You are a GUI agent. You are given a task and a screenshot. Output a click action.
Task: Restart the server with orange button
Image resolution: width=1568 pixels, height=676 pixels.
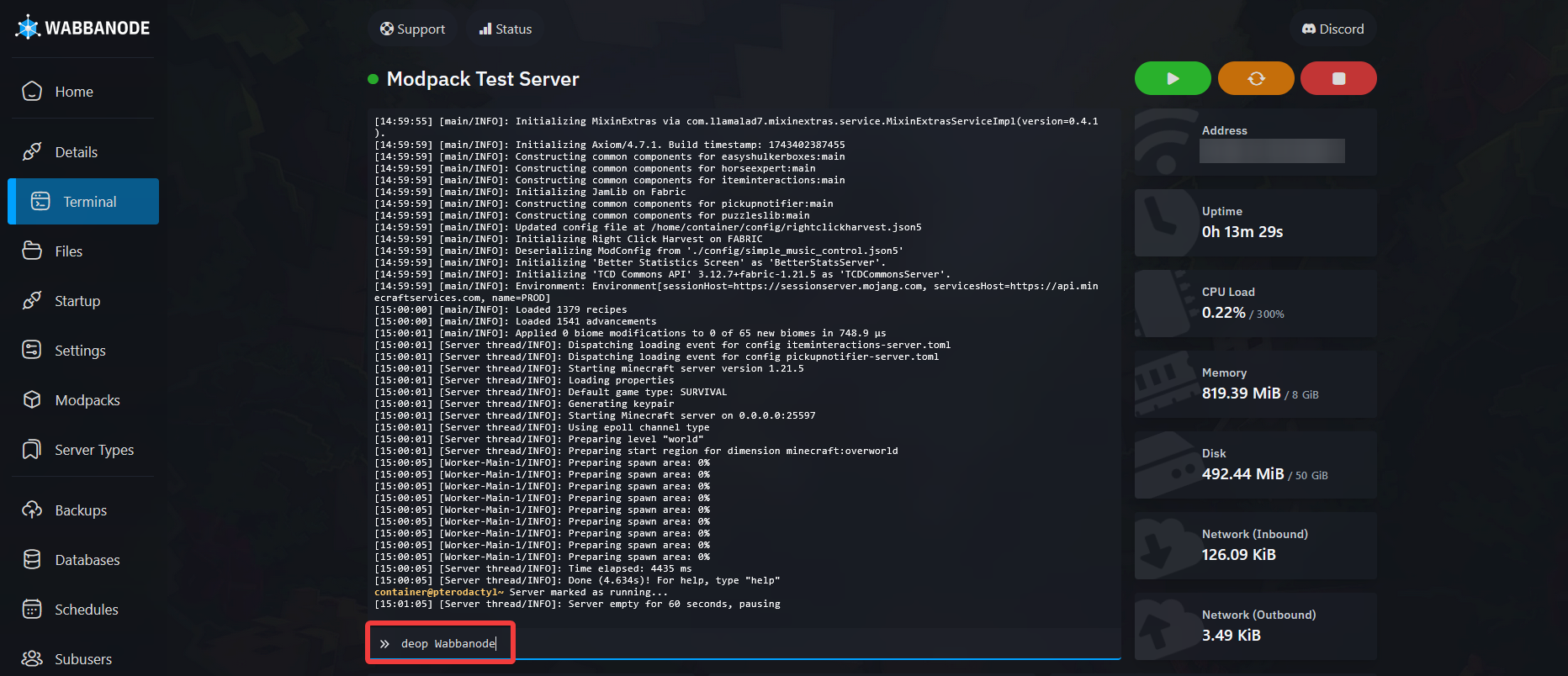(1256, 78)
